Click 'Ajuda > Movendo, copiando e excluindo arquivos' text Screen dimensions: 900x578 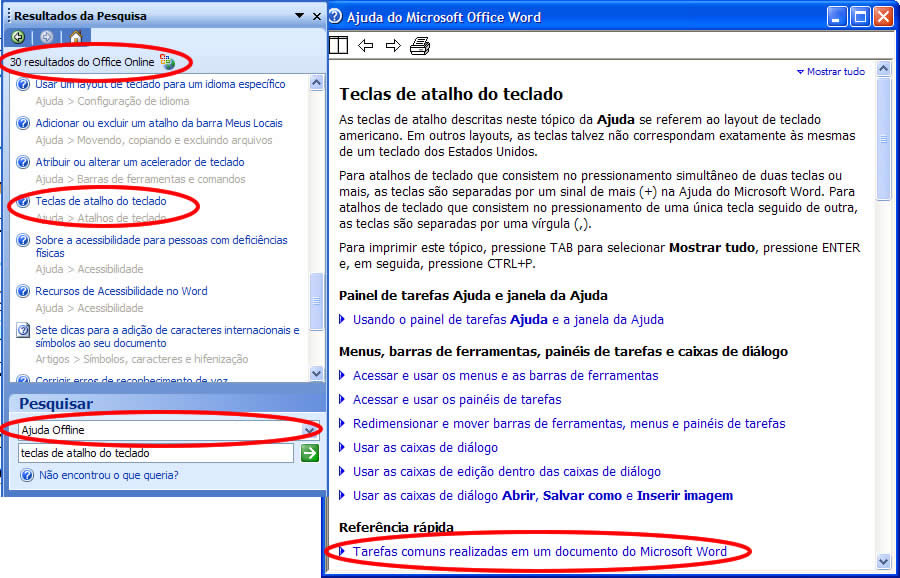[154, 140]
